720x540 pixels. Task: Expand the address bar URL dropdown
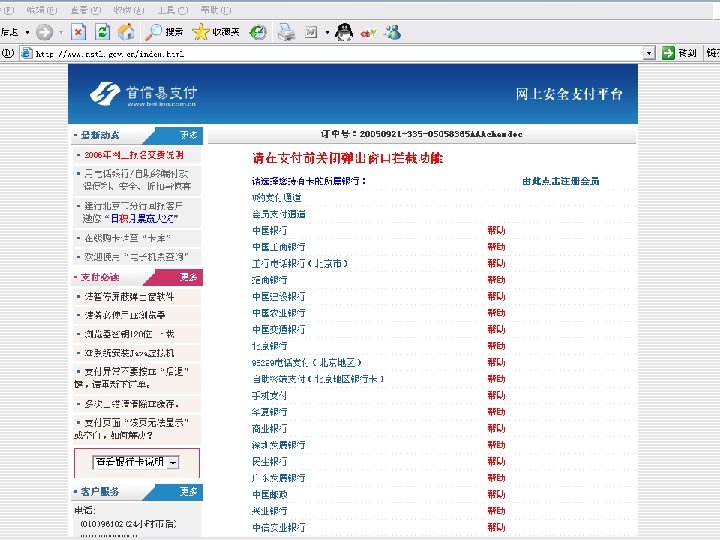tap(649, 53)
